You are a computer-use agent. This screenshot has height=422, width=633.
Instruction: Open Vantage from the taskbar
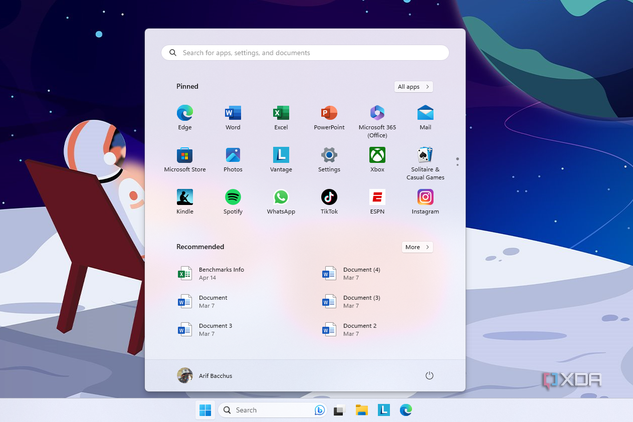[384, 410]
